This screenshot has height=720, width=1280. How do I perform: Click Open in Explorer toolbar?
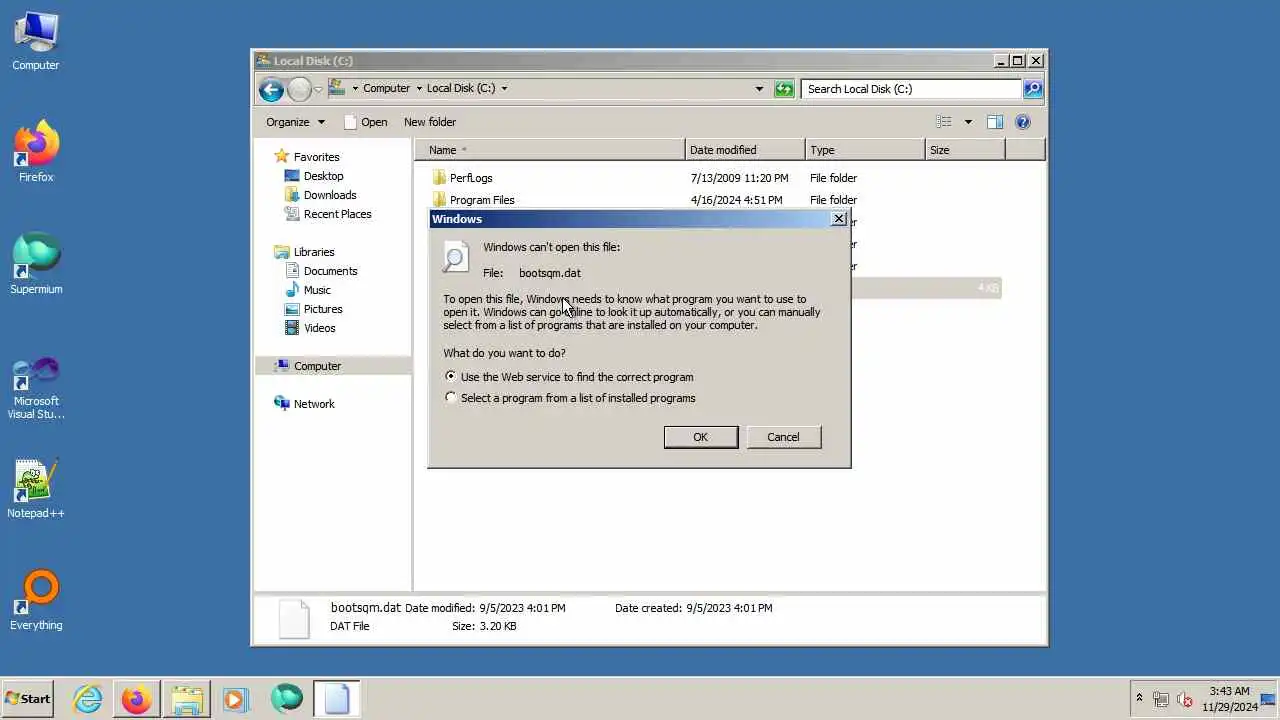(x=365, y=122)
